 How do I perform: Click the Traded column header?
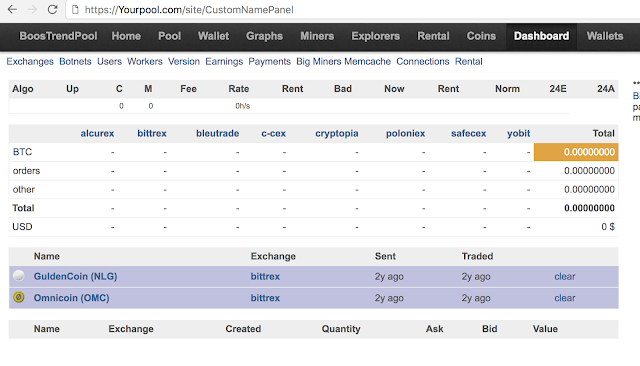477,256
